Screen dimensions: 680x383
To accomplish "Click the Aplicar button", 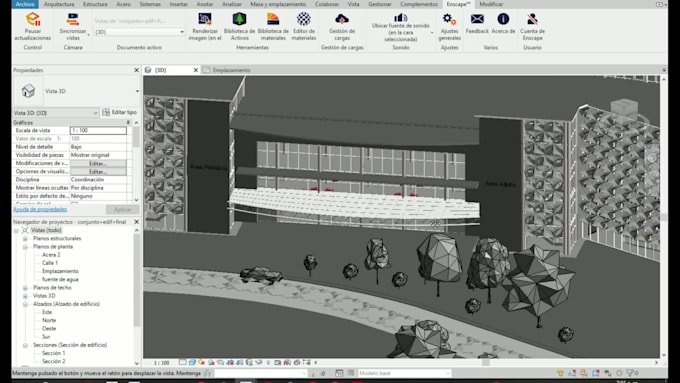I will click(x=123, y=210).
